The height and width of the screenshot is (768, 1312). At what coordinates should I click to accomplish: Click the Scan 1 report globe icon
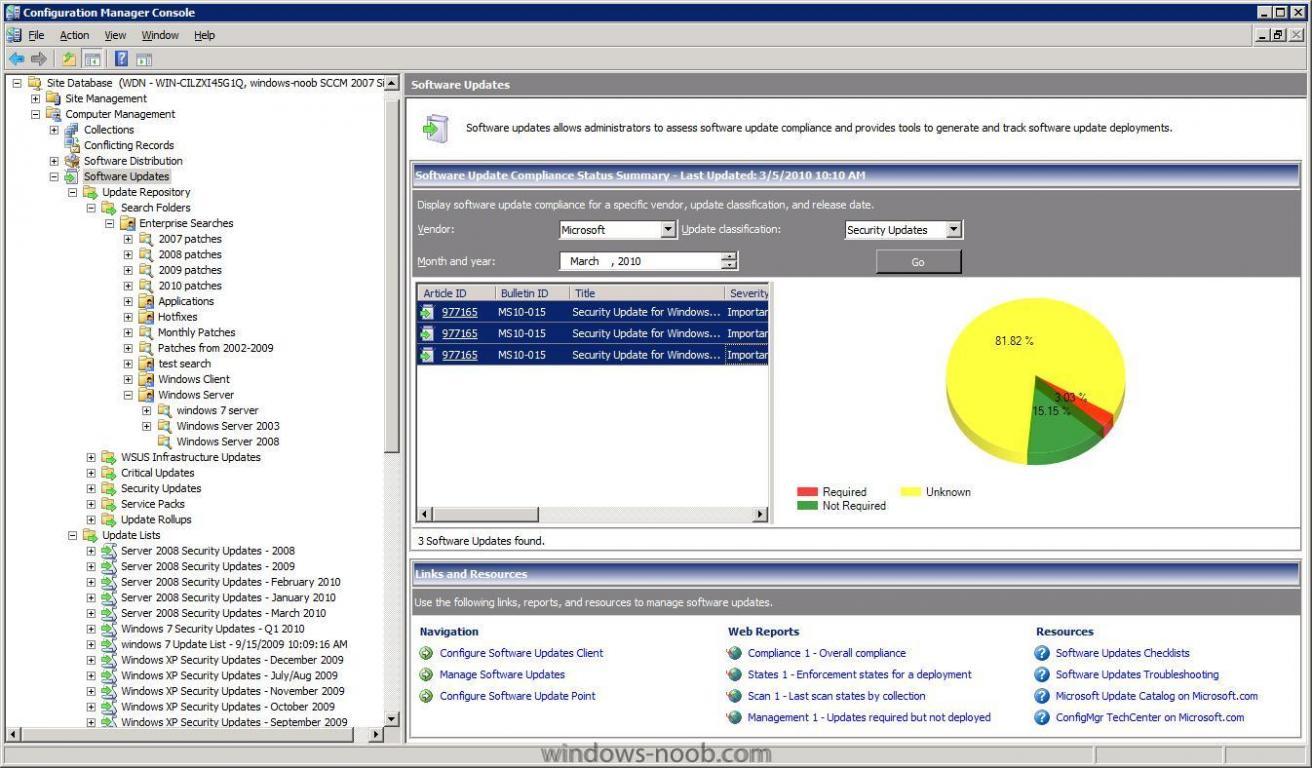pyautogui.click(x=735, y=696)
